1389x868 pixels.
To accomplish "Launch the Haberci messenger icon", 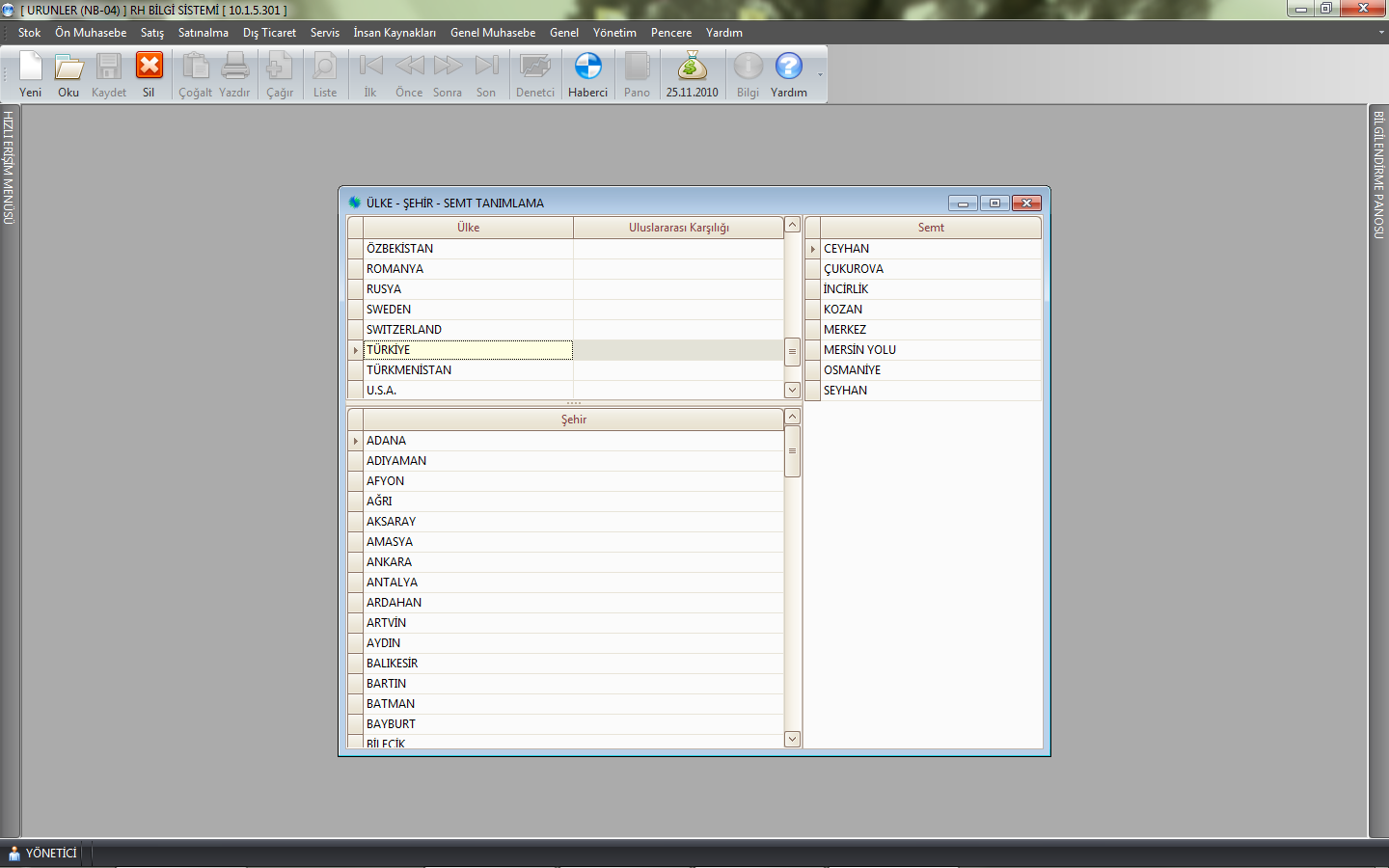I will click(x=587, y=68).
